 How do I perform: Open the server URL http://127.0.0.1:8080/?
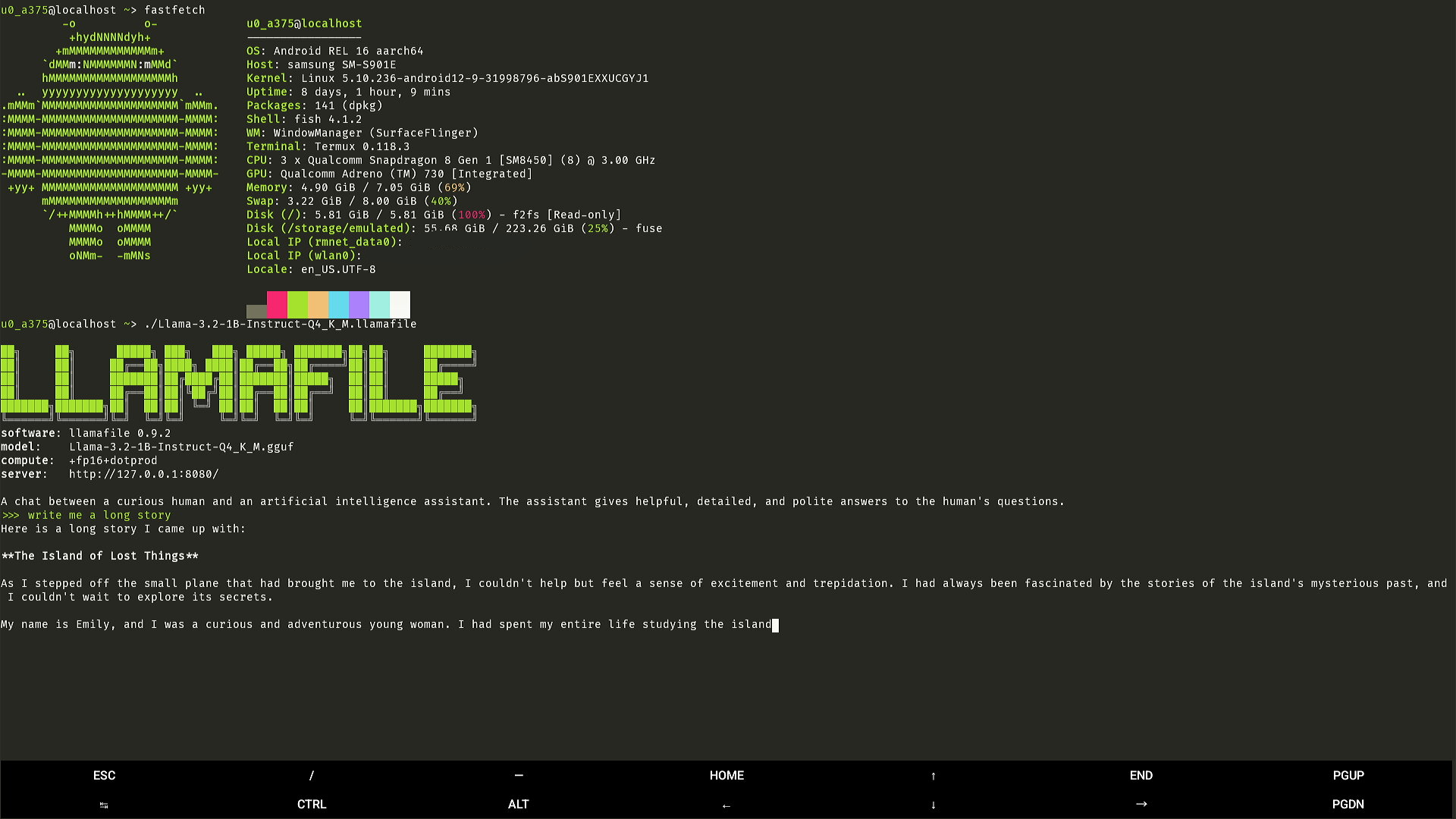pyautogui.click(x=143, y=474)
